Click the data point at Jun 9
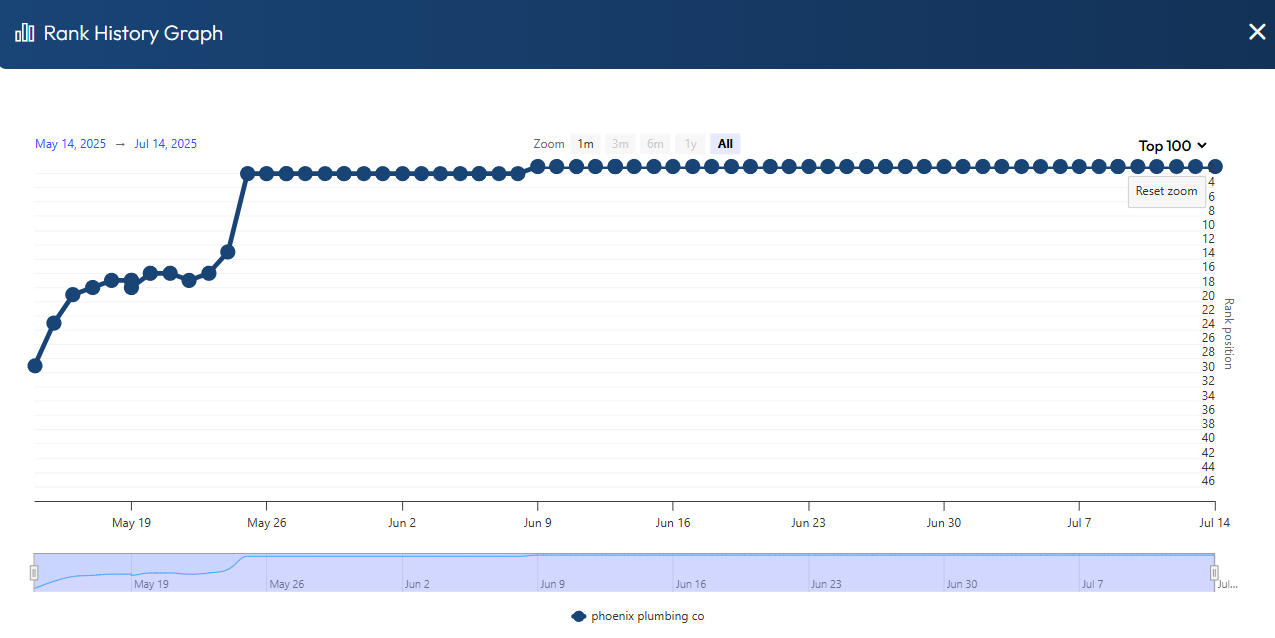This screenshot has height=638, width=1275. coord(538,166)
